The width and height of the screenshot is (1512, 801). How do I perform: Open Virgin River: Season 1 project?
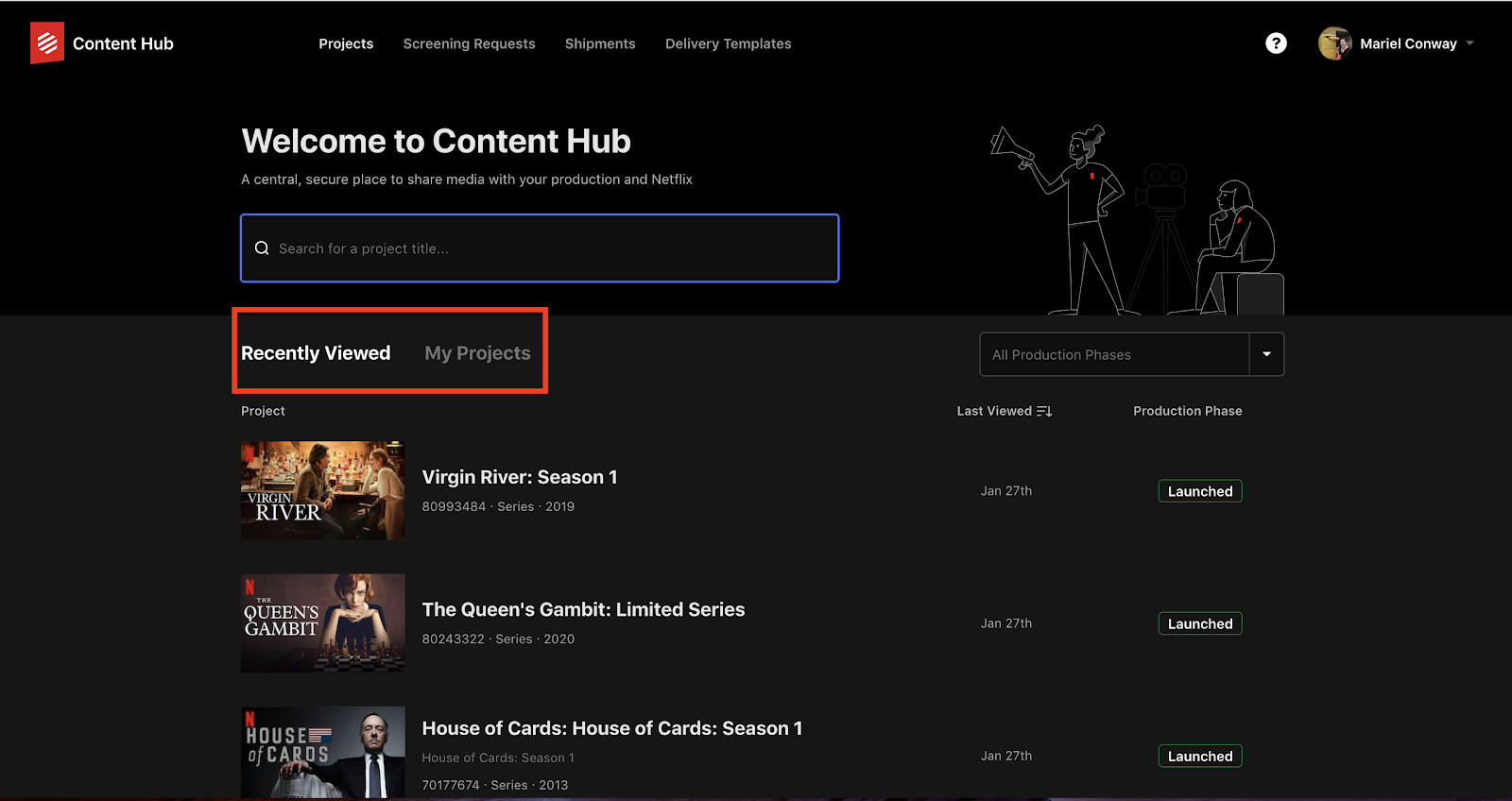520,477
